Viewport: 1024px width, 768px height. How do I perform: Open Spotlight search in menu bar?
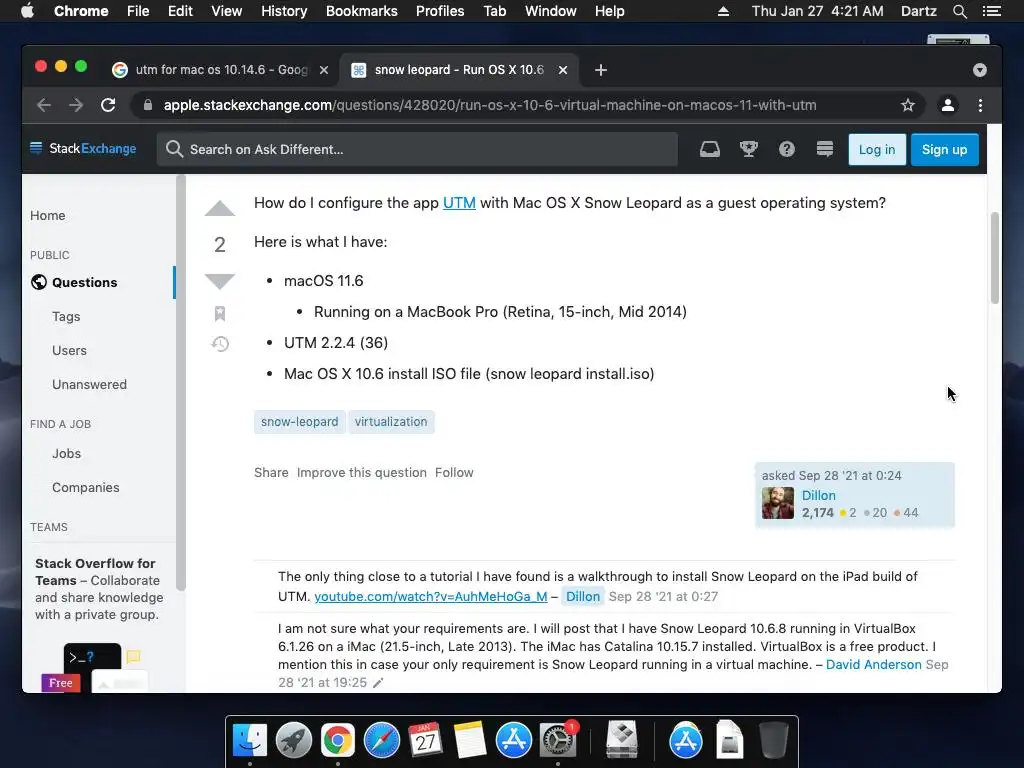(x=959, y=11)
